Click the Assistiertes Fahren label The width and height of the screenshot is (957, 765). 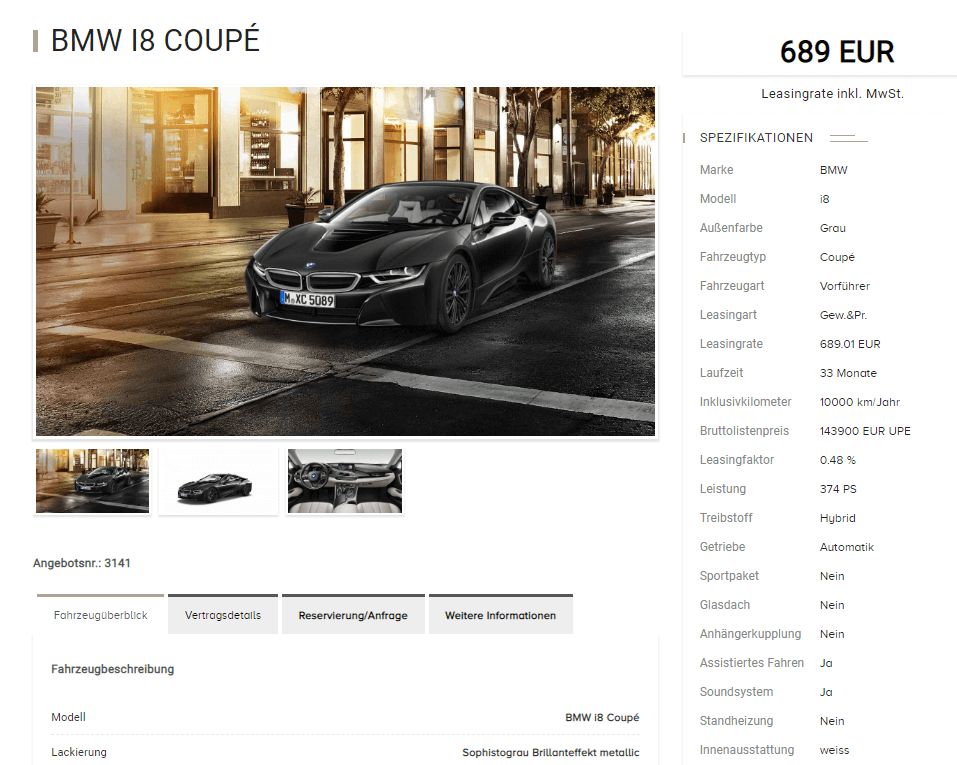[751, 662]
